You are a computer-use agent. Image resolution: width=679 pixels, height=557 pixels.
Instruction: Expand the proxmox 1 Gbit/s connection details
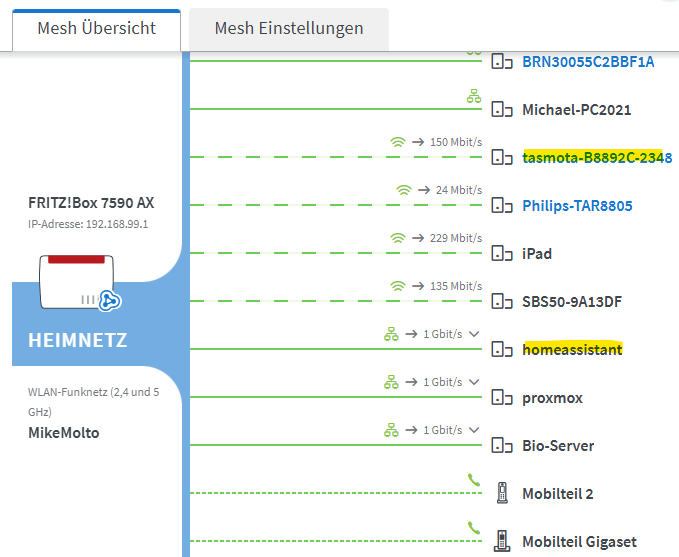(474, 382)
